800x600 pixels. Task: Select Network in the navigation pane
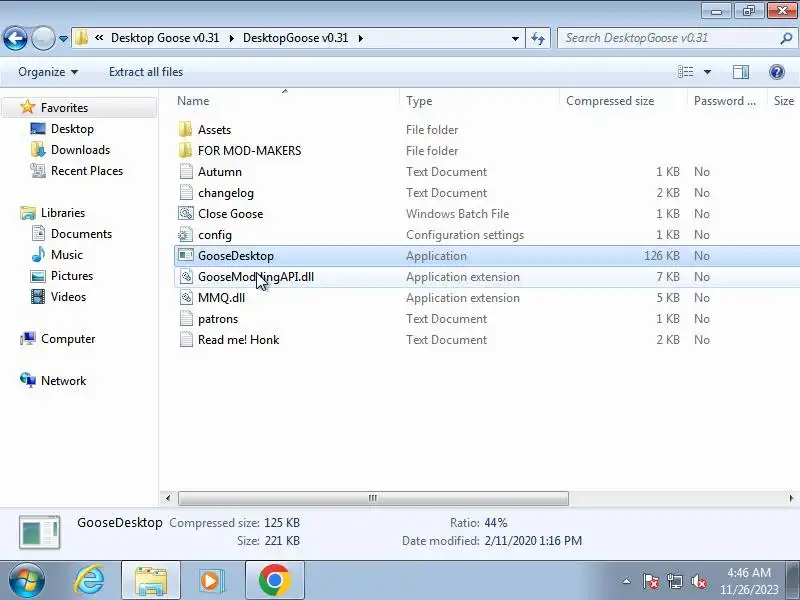(63, 381)
